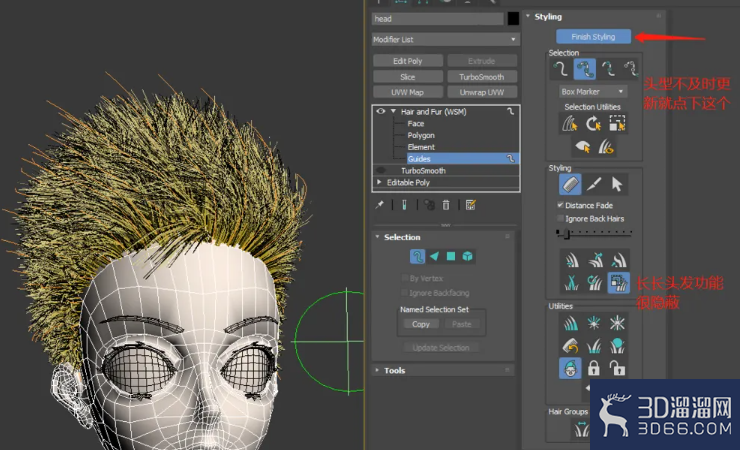Screen dimensions: 740x450
Task: Select the Element sub-object level
Action: (x=421, y=147)
